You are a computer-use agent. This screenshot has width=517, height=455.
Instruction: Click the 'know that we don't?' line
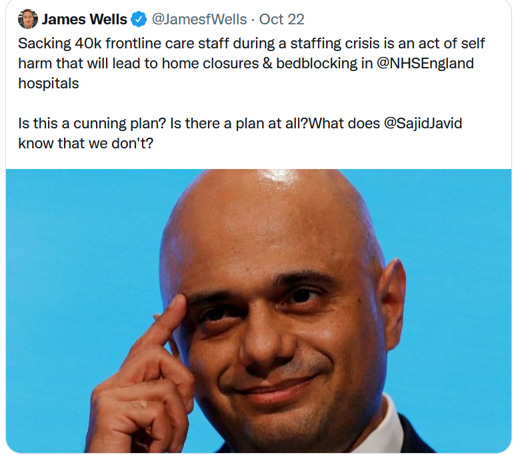[x=86, y=143]
